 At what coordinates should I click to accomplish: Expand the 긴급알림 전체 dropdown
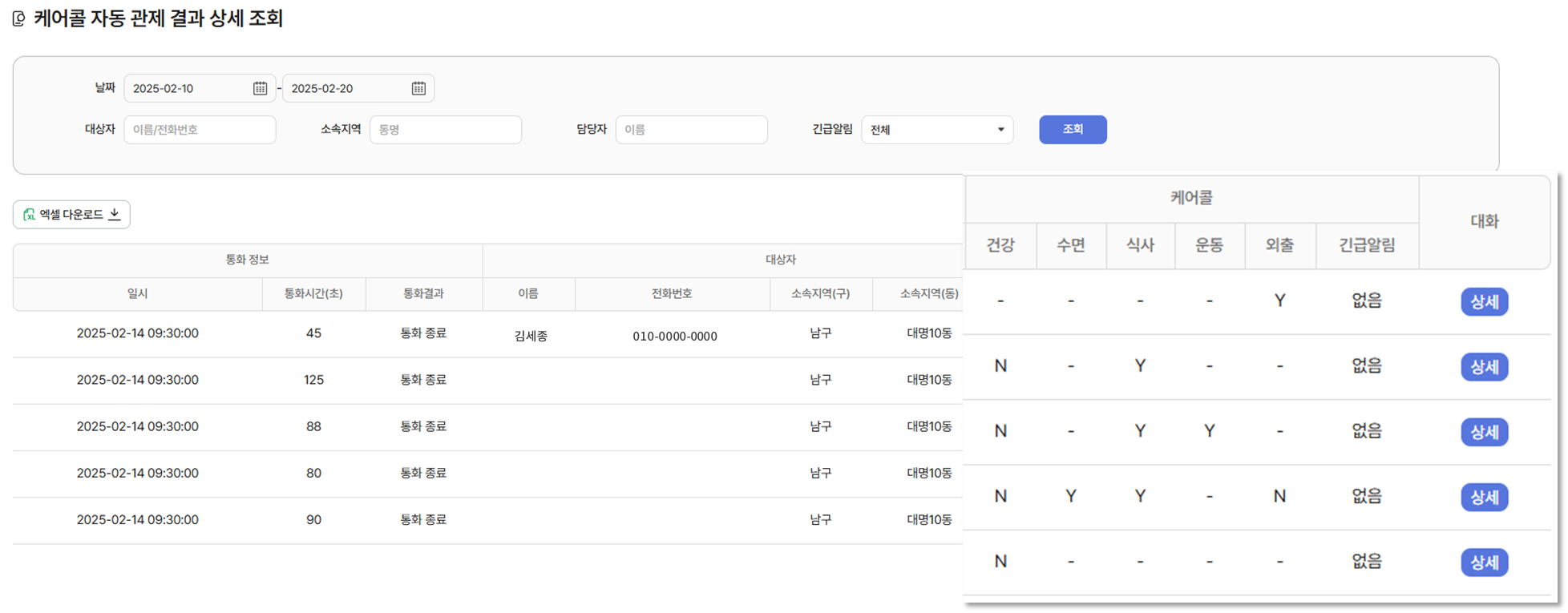click(x=937, y=130)
